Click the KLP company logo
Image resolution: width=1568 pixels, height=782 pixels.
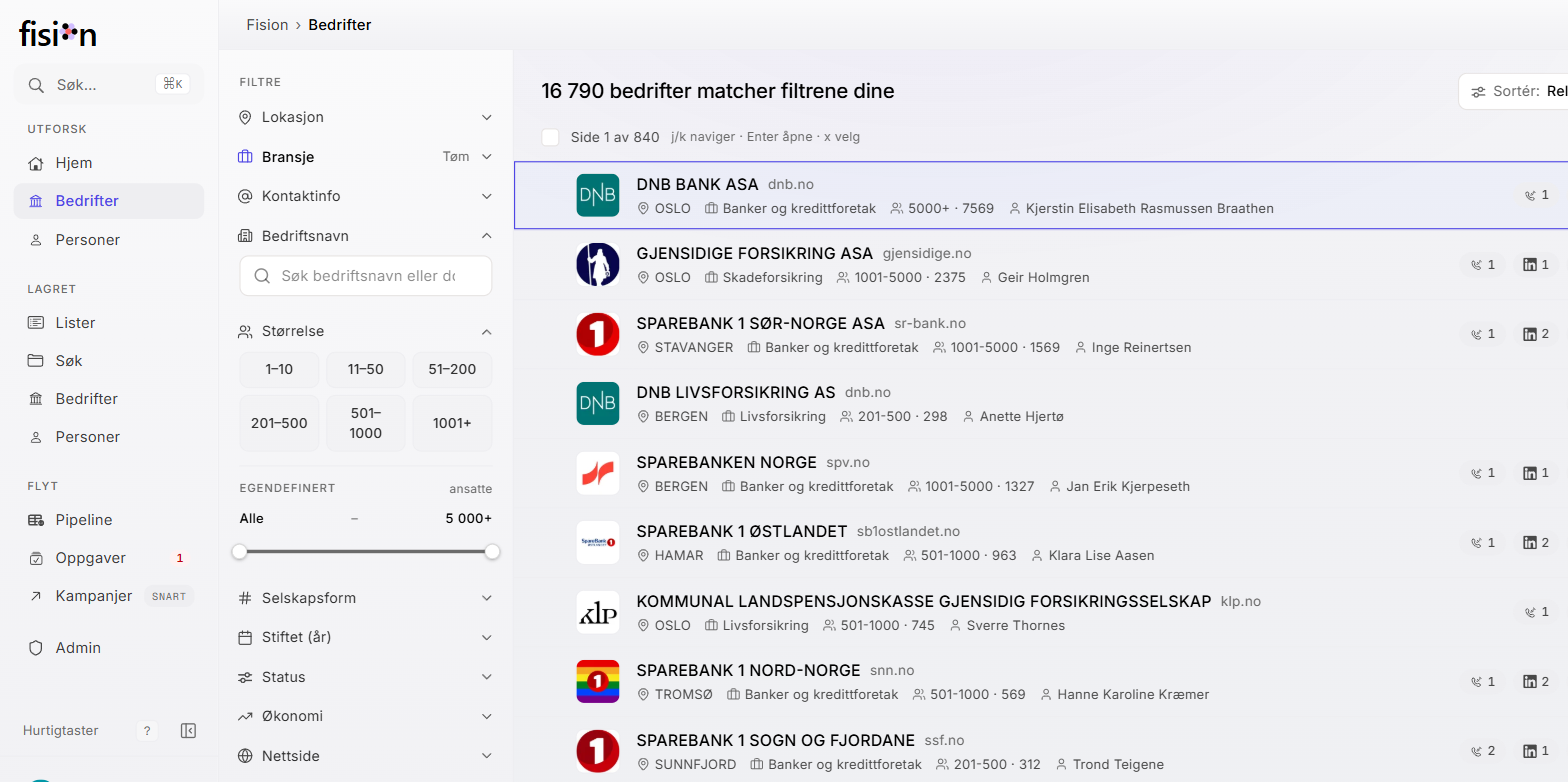[x=598, y=612]
